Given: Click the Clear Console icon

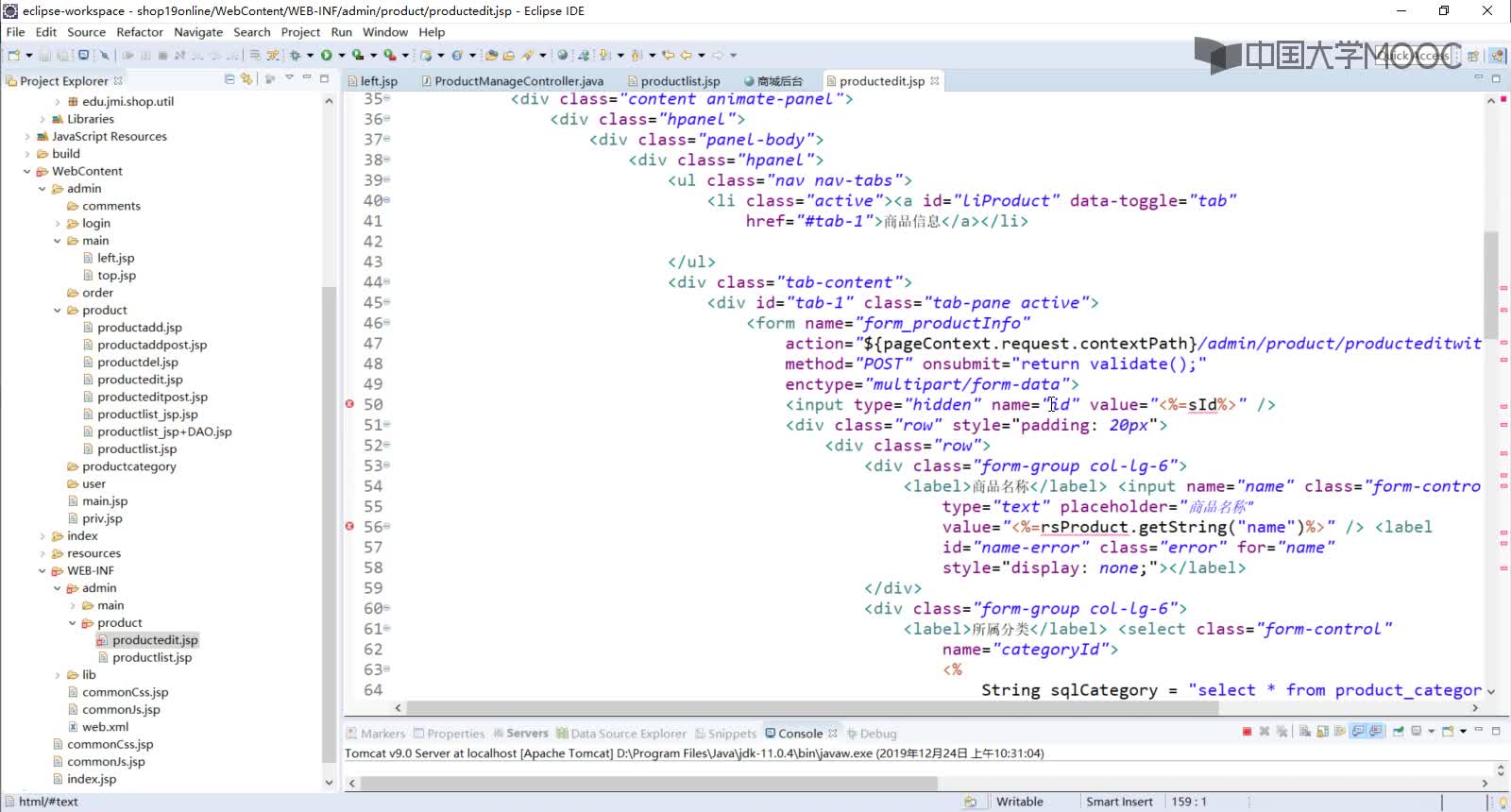Looking at the screenshot, I should click(x=1304, y=732).
